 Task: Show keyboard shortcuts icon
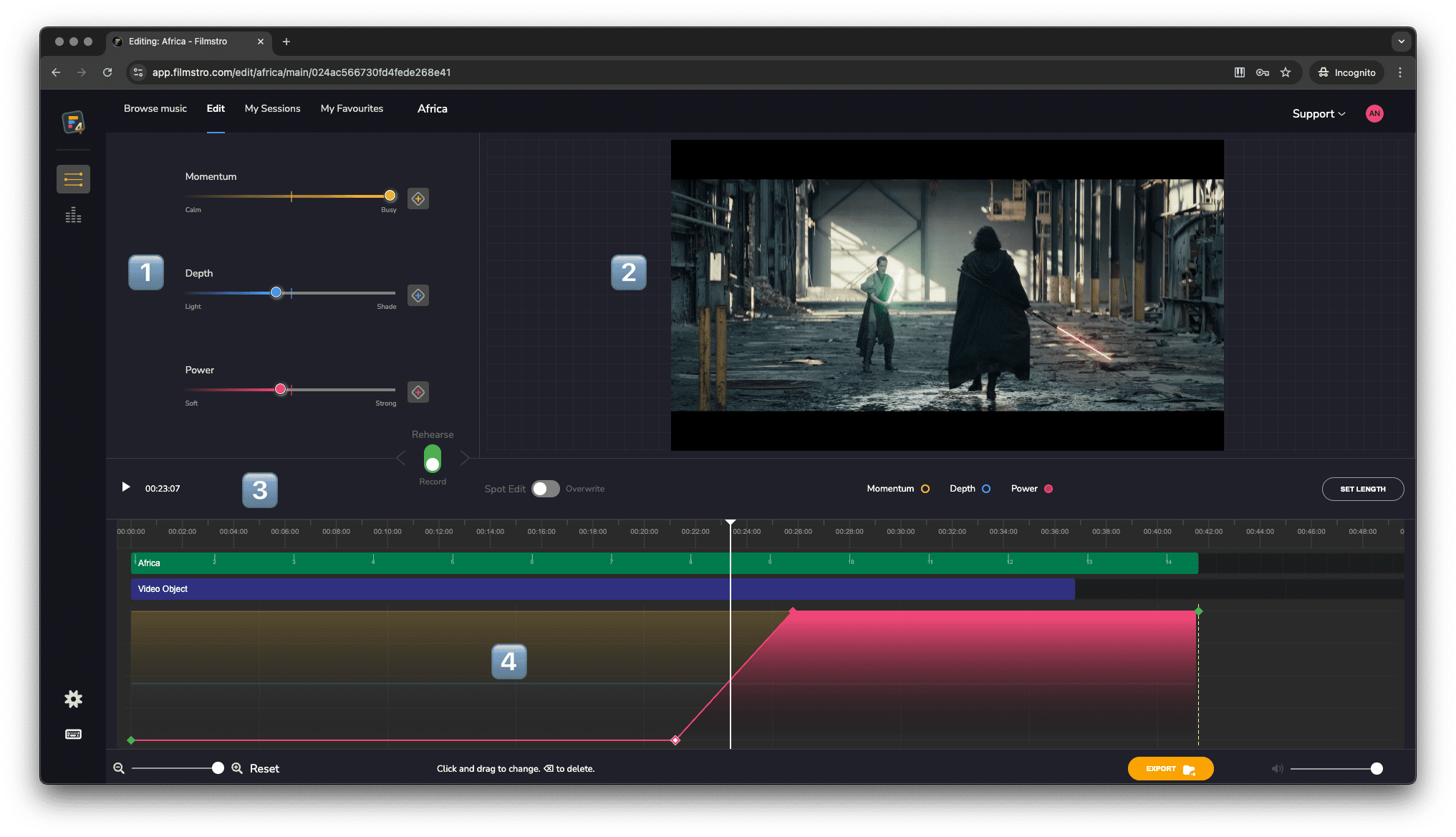[73, 734]
